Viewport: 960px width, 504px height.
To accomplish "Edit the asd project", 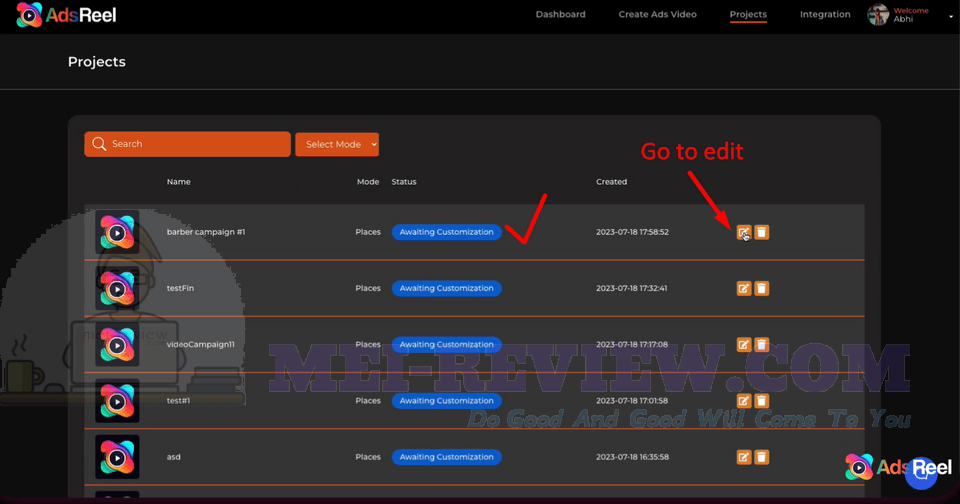I will pyautogui.click(x=743, y=457).
